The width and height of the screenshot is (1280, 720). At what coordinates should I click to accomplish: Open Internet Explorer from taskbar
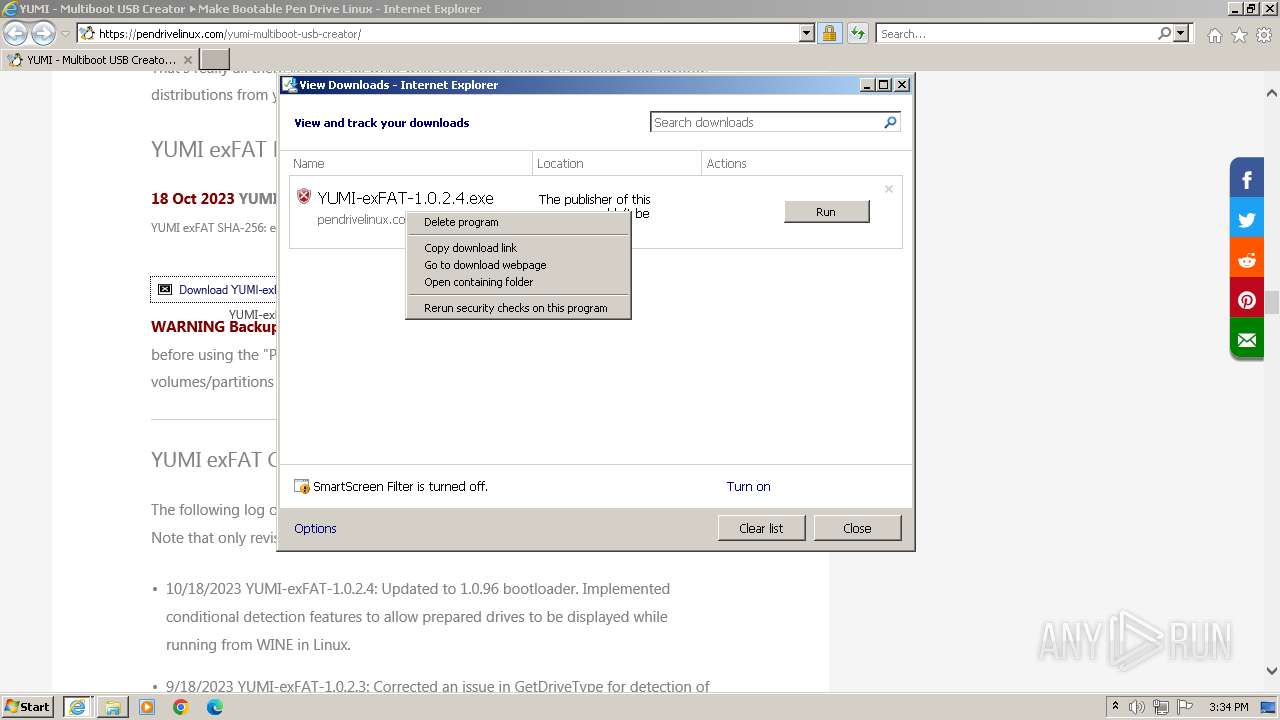point(77,707)
